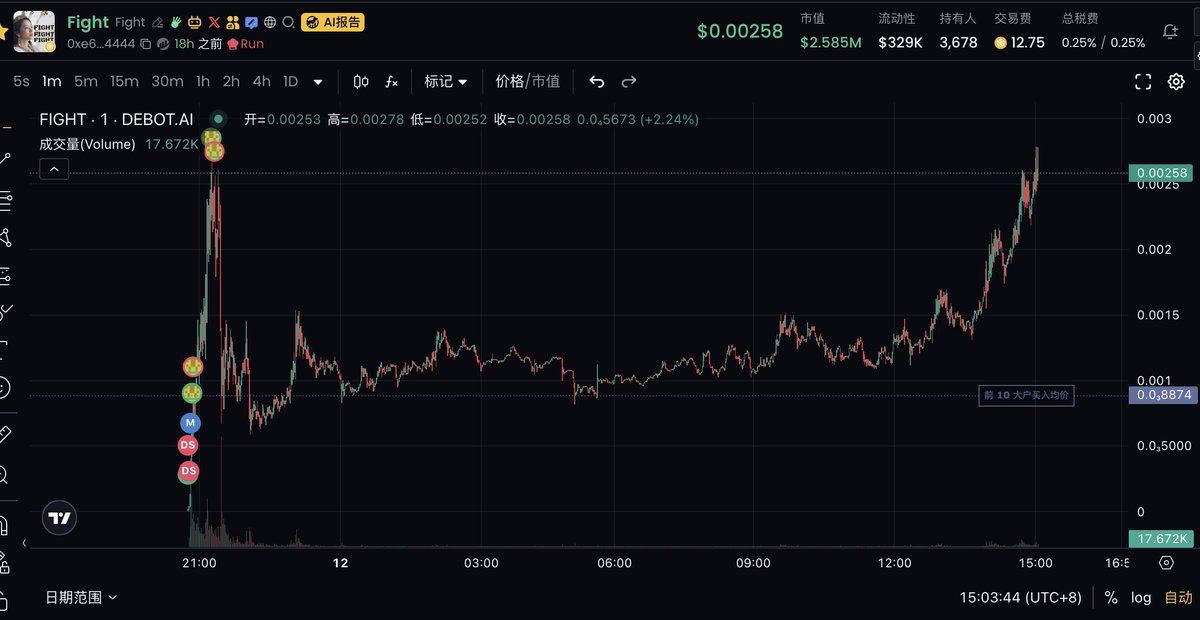Click the yellow community people icon
The width and height of the screenshot is (1200, 620).
[232, 22]
